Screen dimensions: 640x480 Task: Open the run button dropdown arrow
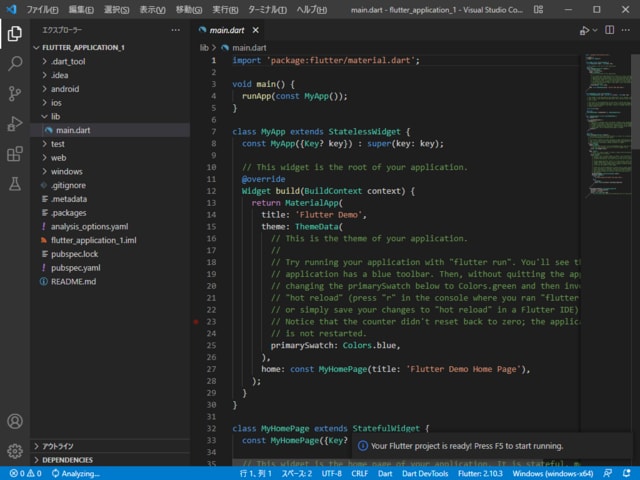[x=596, y=30]
